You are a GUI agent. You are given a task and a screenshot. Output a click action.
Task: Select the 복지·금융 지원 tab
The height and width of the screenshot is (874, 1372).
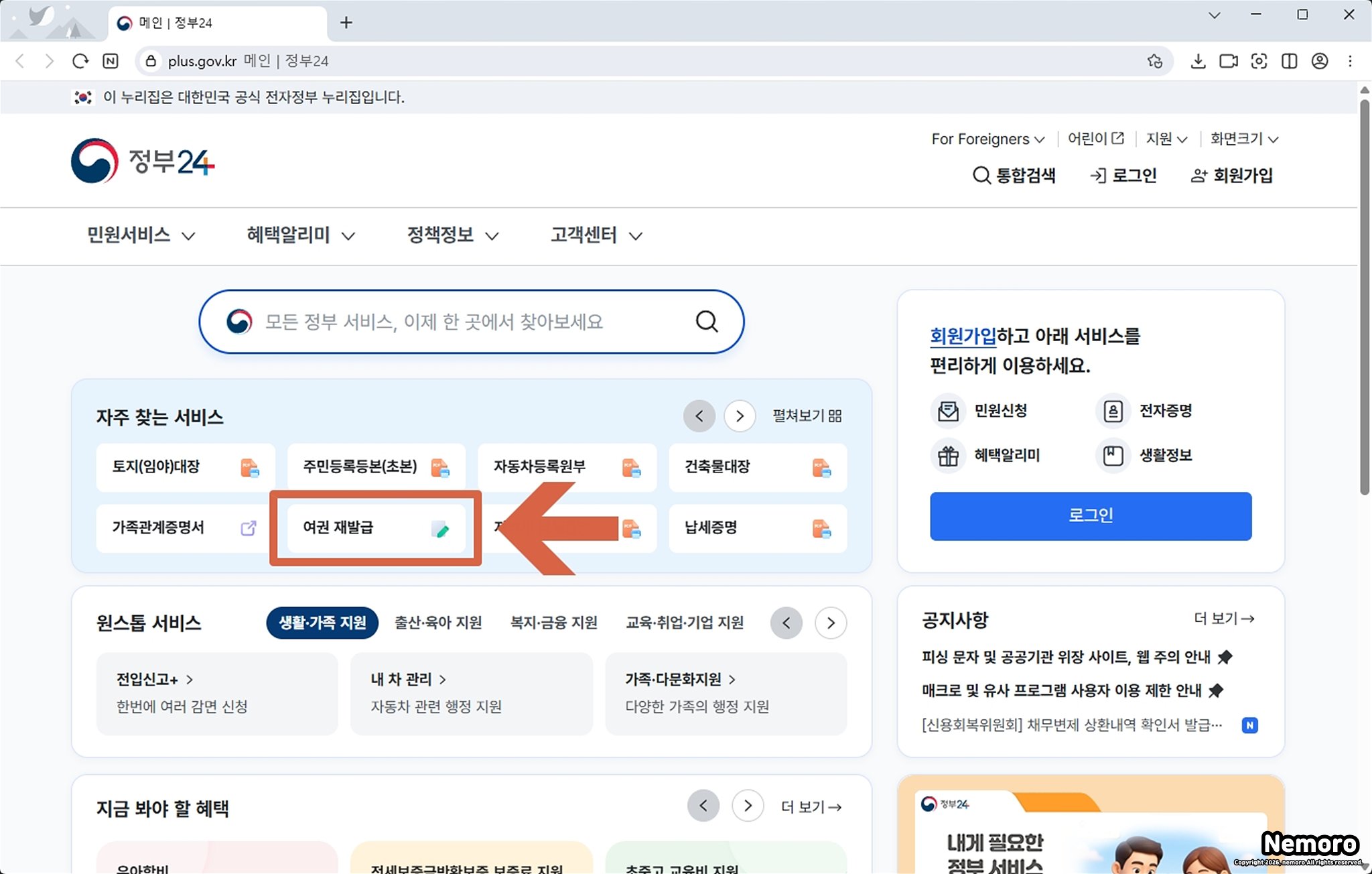click(553, 623)
